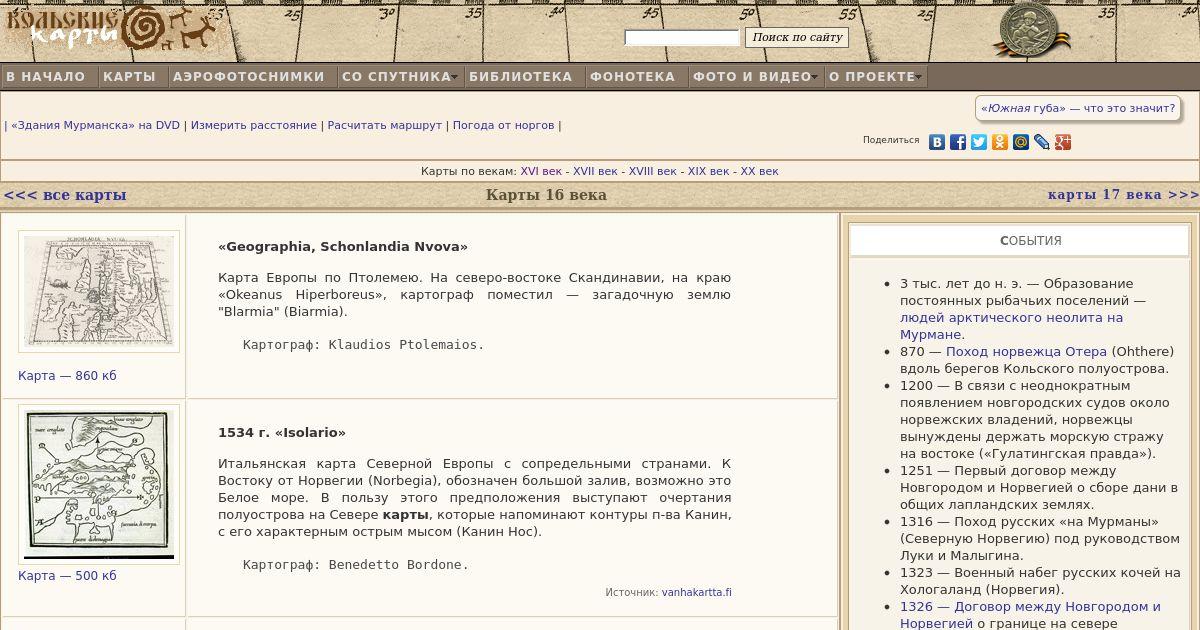This screenshot has width=1200, height=630.
Task: Open Поход норвежца Отера link
Action: click(1026, 352)
